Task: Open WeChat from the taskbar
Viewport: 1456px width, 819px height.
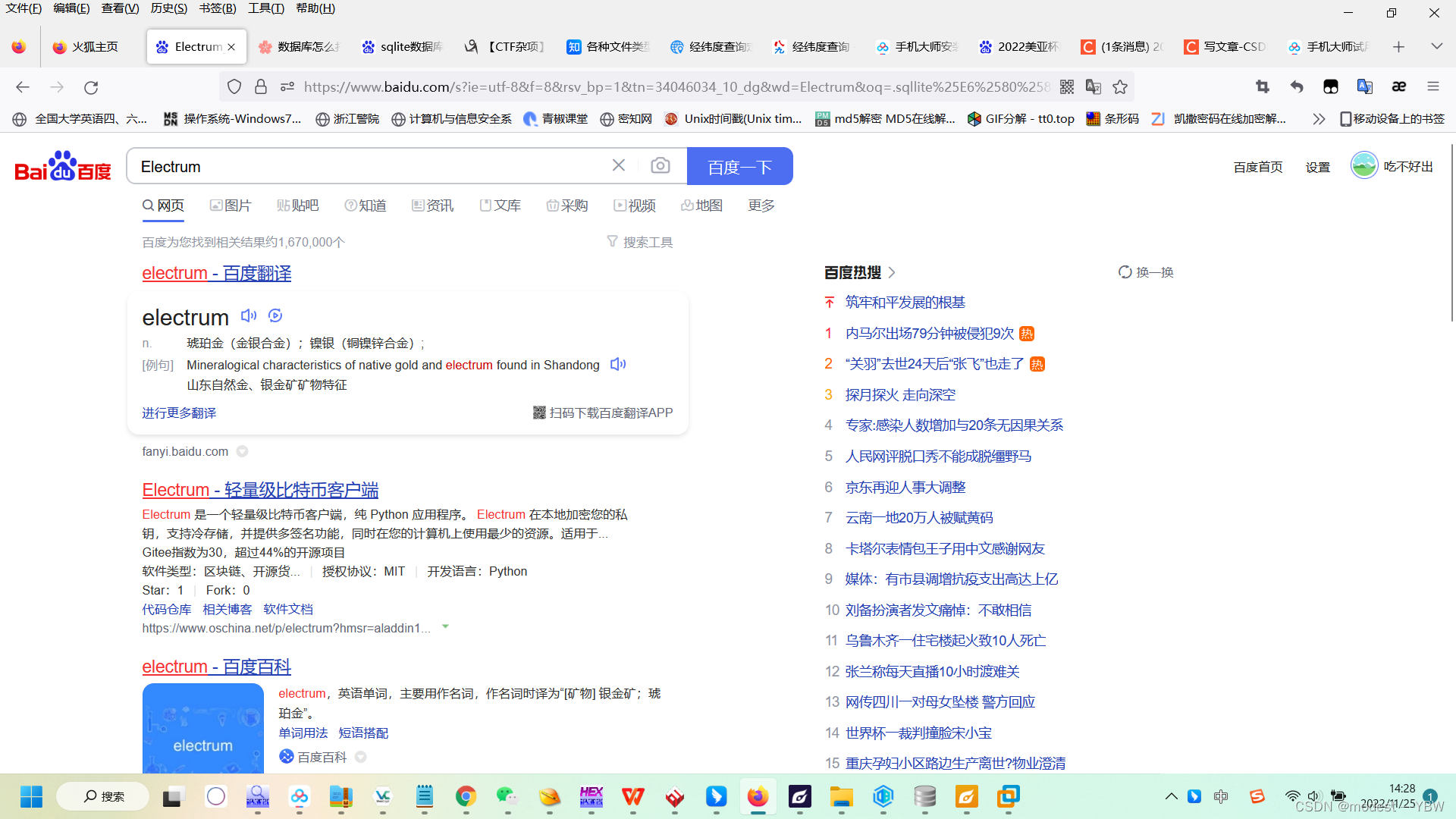Action: tap(507, 797)
